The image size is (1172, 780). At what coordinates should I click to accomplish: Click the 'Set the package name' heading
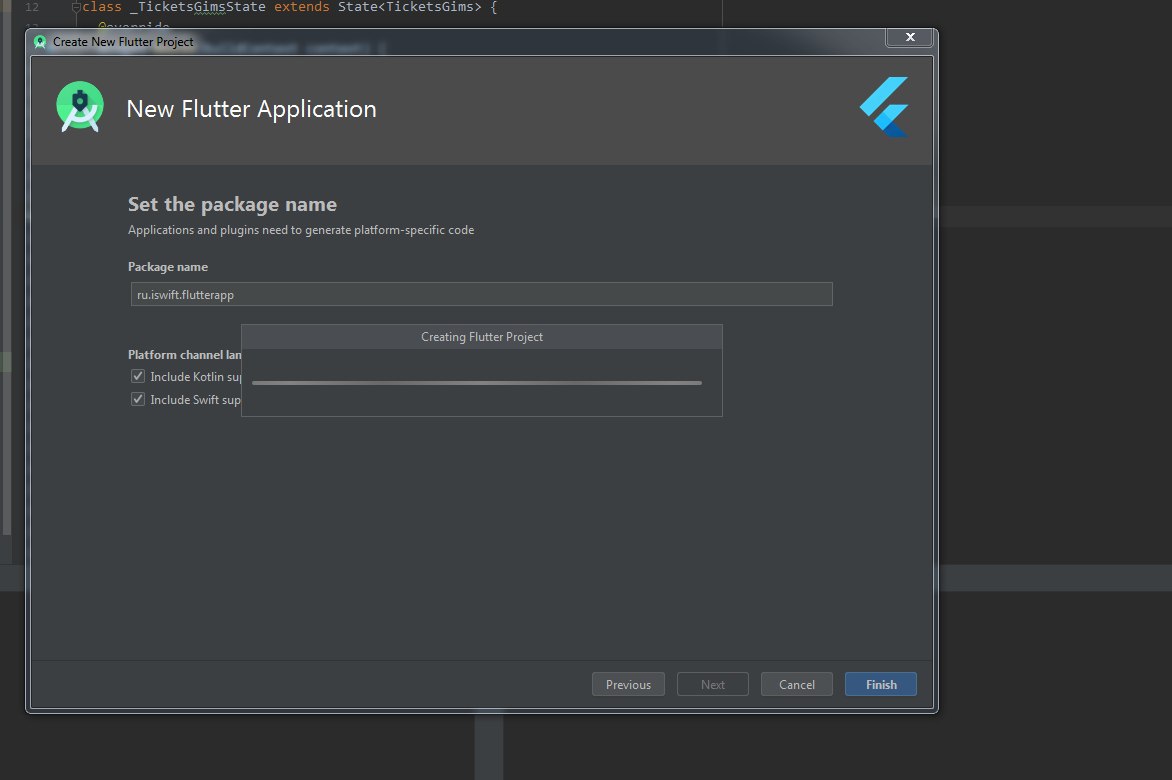coord(232,204)
